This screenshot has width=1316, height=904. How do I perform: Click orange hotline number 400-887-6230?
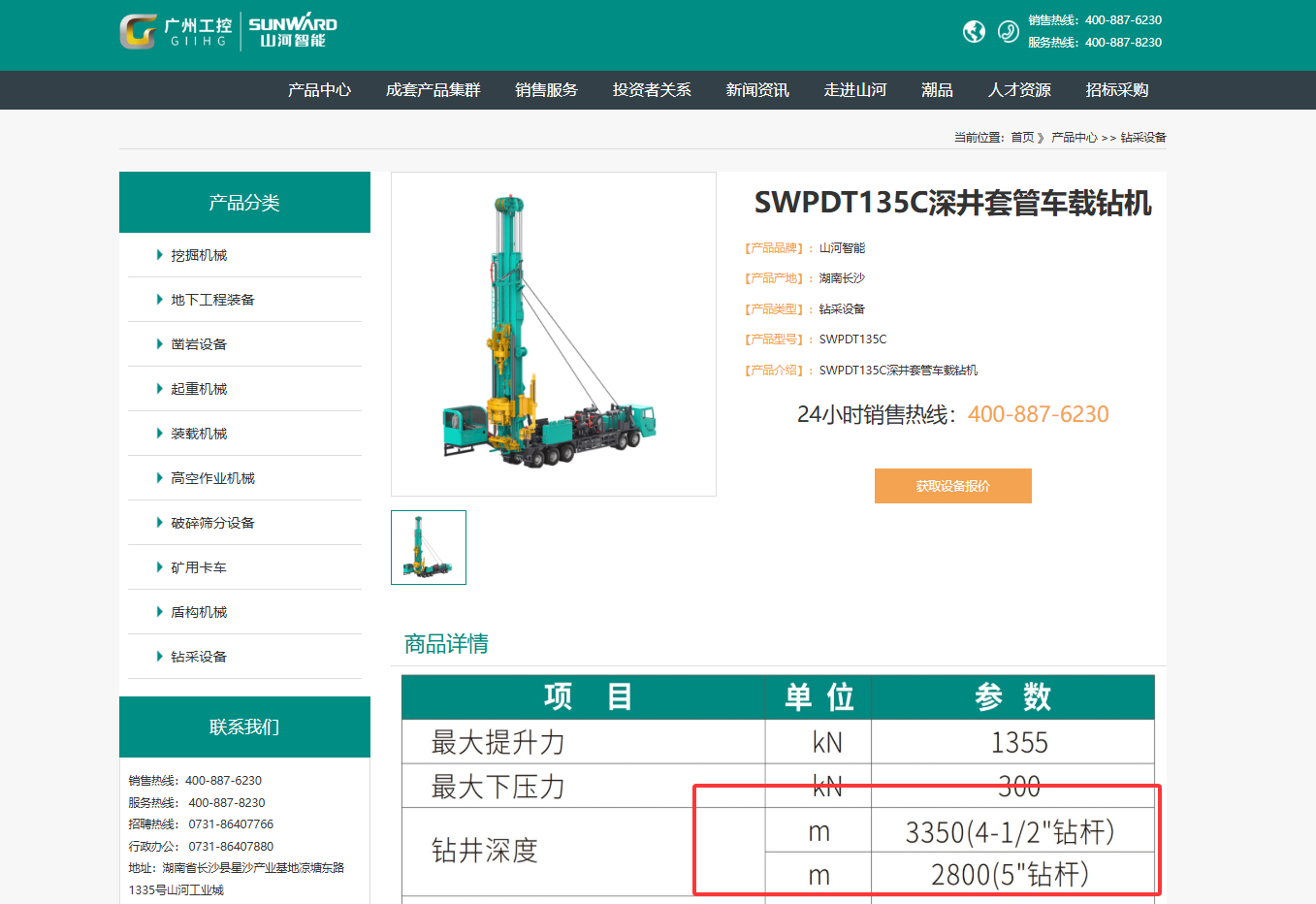[1038, 414]
